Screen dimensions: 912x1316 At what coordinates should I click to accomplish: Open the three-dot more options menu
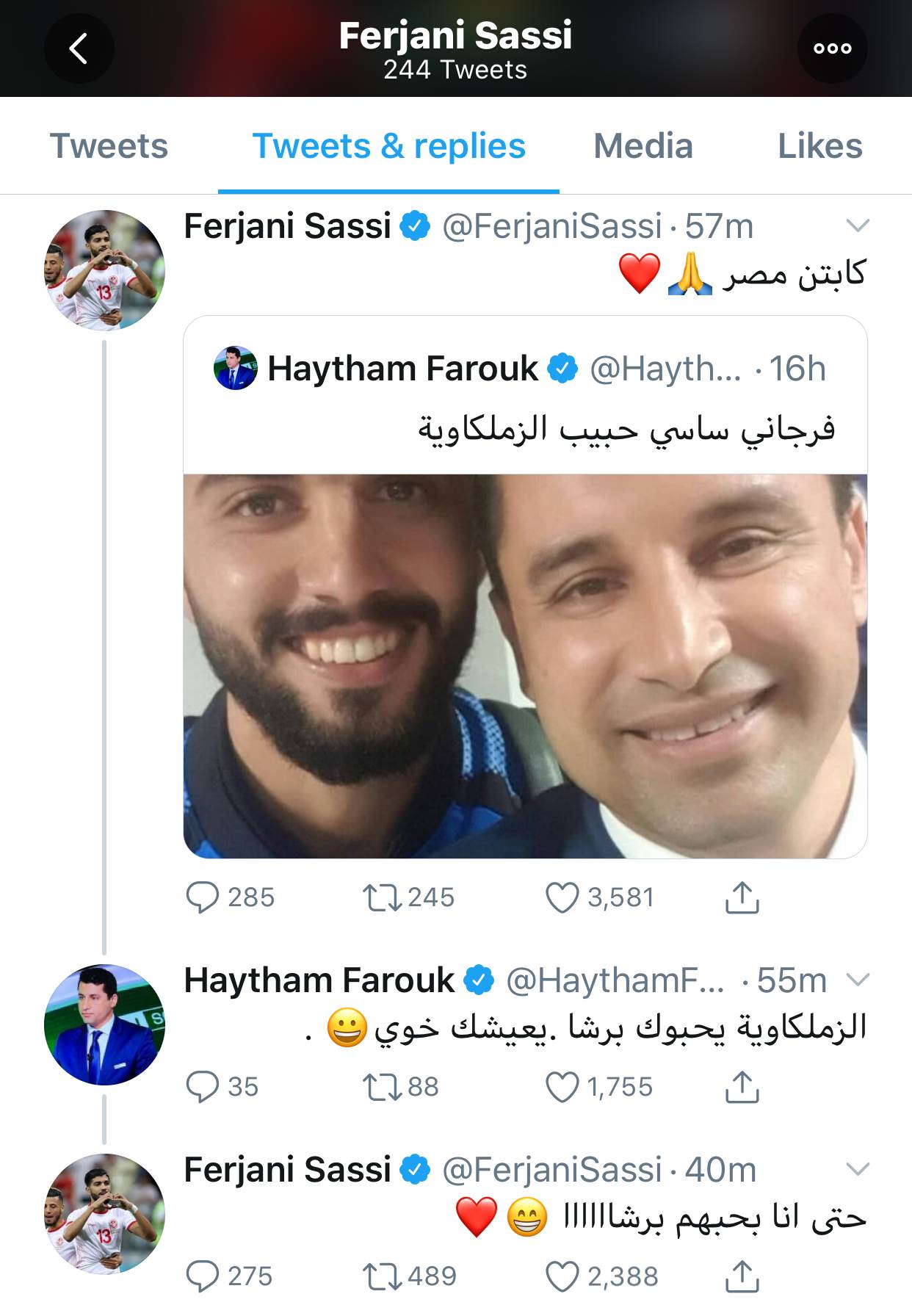click(832, 48)
